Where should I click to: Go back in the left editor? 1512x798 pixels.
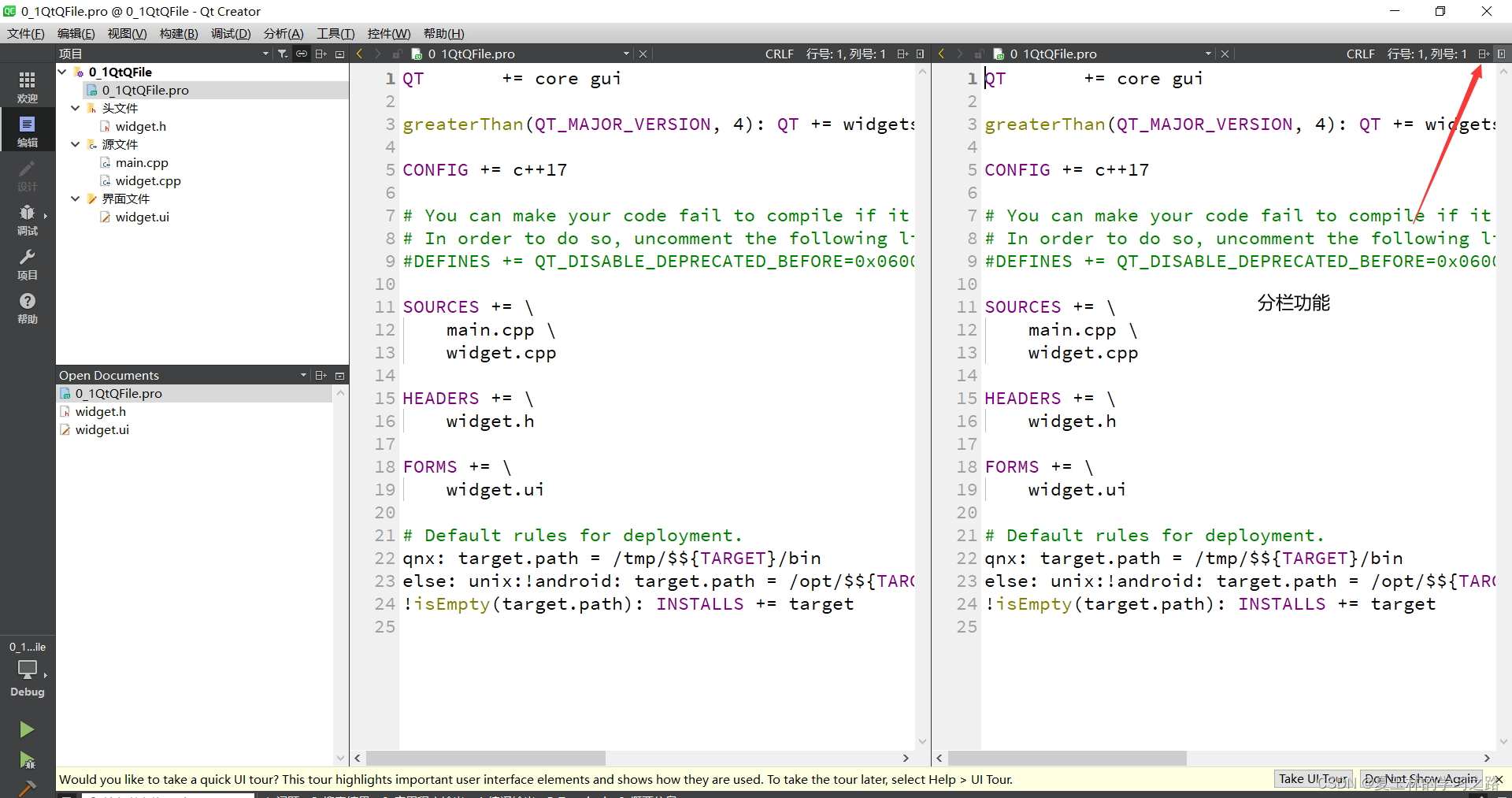[360, 54]
